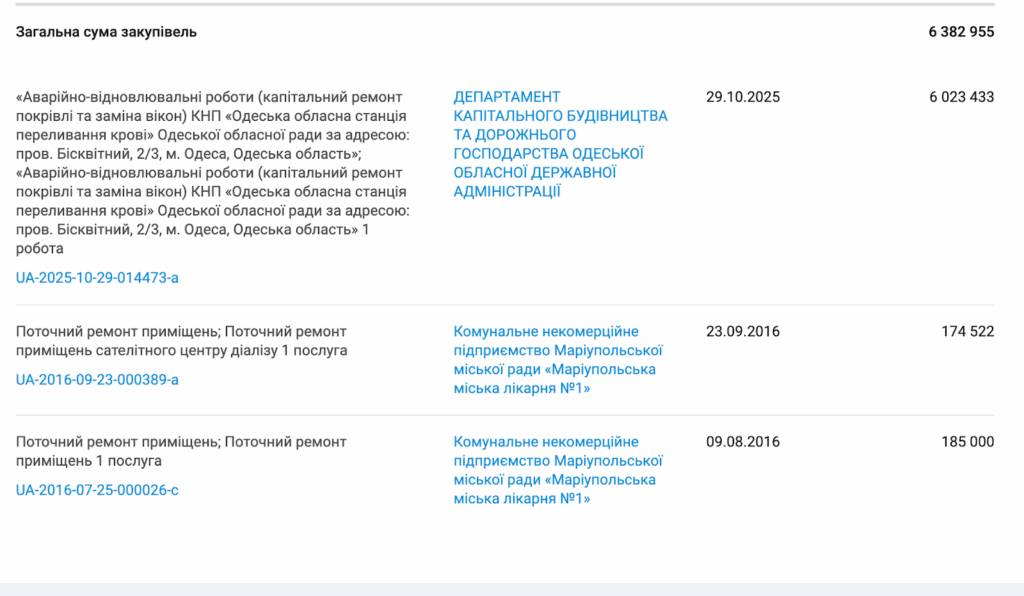Open tender link UA-2016-07-25-000026-c
Viewport: 1024px width, 596px height.
click(97, 490)
